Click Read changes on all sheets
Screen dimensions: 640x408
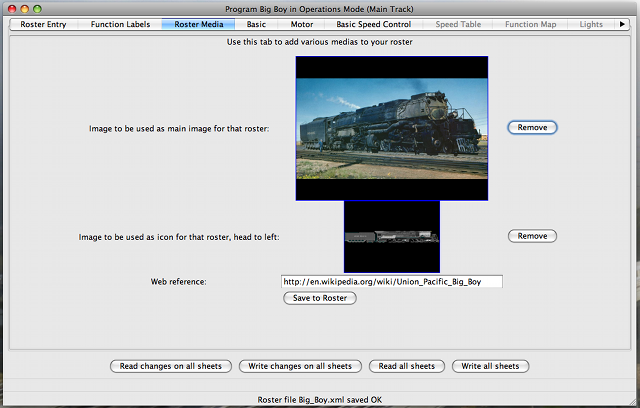pyautogui.click(x=171, y=366)
